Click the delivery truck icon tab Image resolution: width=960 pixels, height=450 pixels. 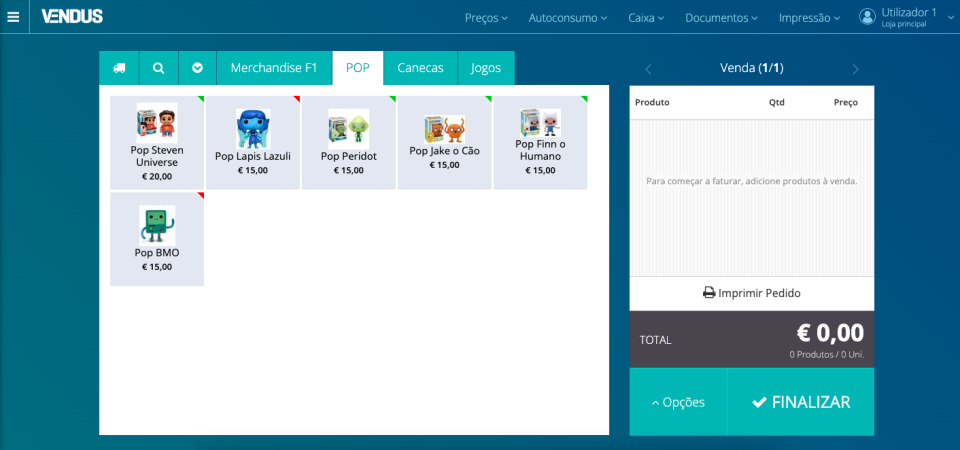[x=119, y=68]
